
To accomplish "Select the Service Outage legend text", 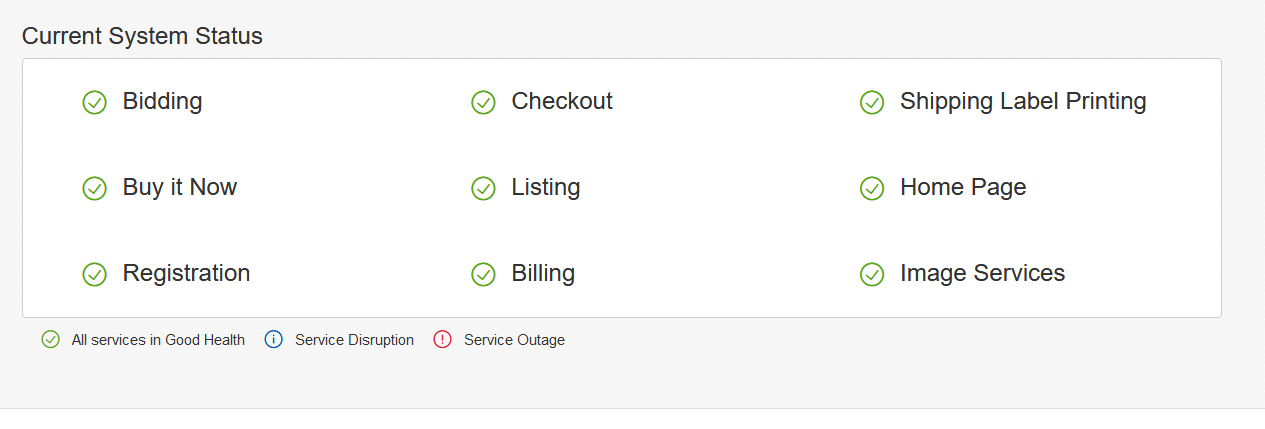I will (514, 340).
